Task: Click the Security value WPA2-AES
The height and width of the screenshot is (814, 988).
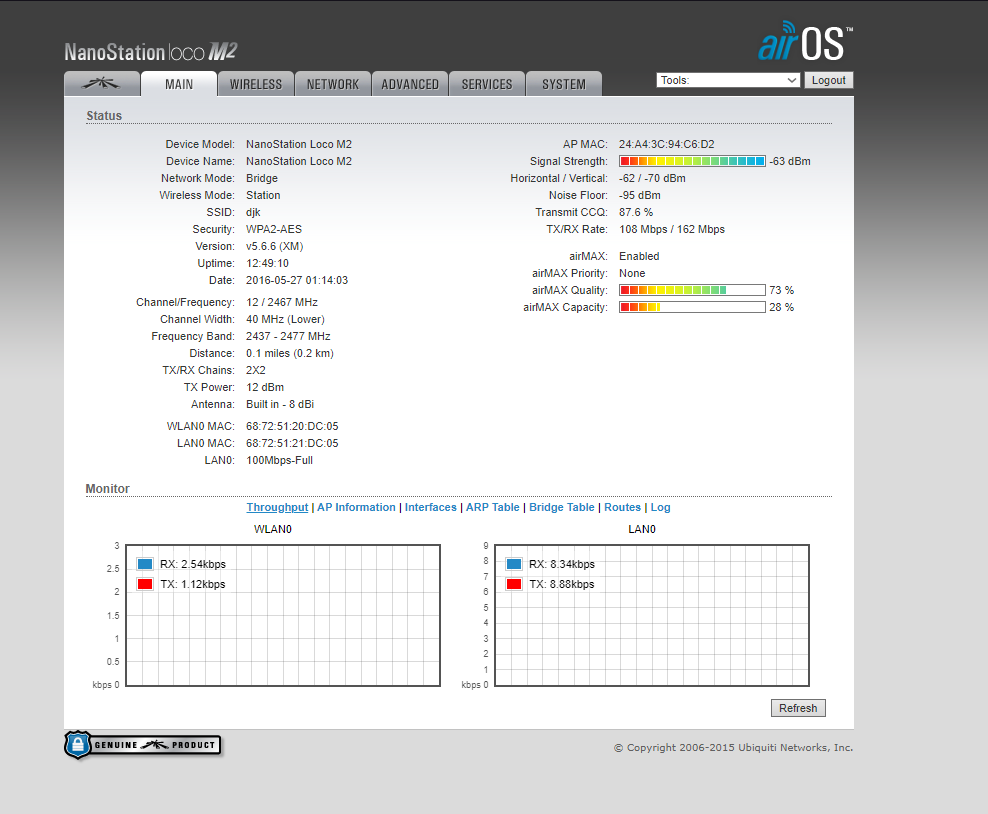Action: click(x=274, y=229)
